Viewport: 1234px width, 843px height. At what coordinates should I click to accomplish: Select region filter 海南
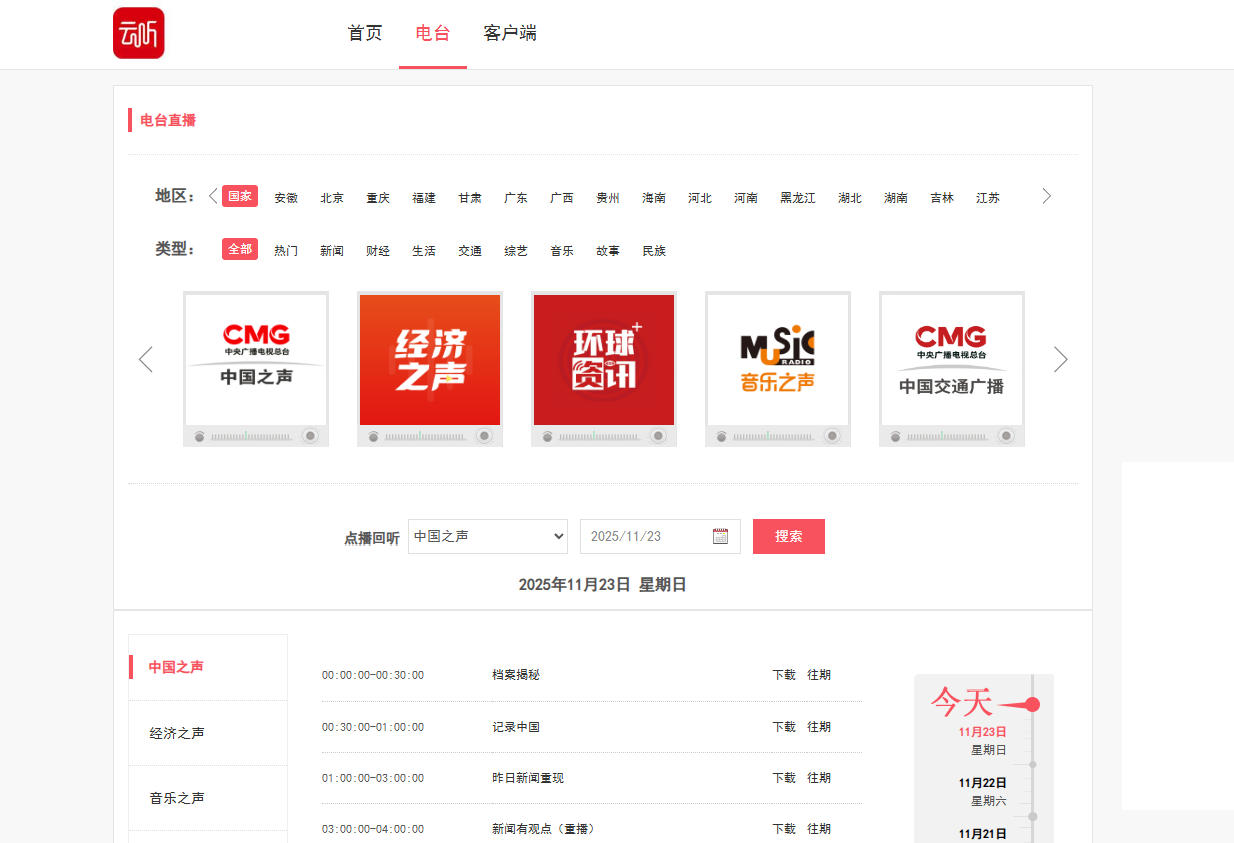coord(654,198)
